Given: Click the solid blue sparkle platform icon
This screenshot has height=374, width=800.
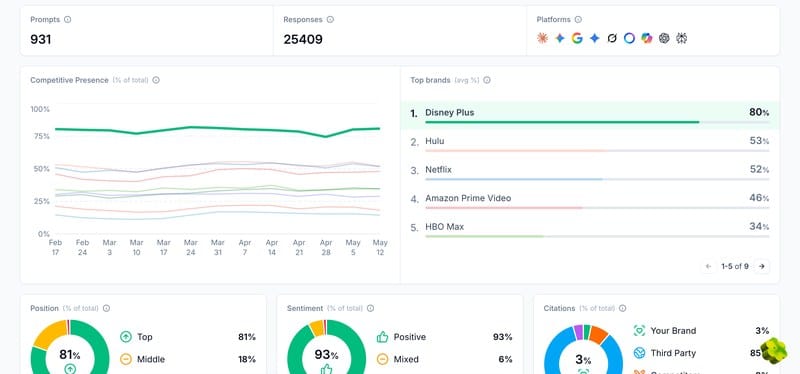Looking at the screenshot, I should pyautogui.click(x=594, y=38).
